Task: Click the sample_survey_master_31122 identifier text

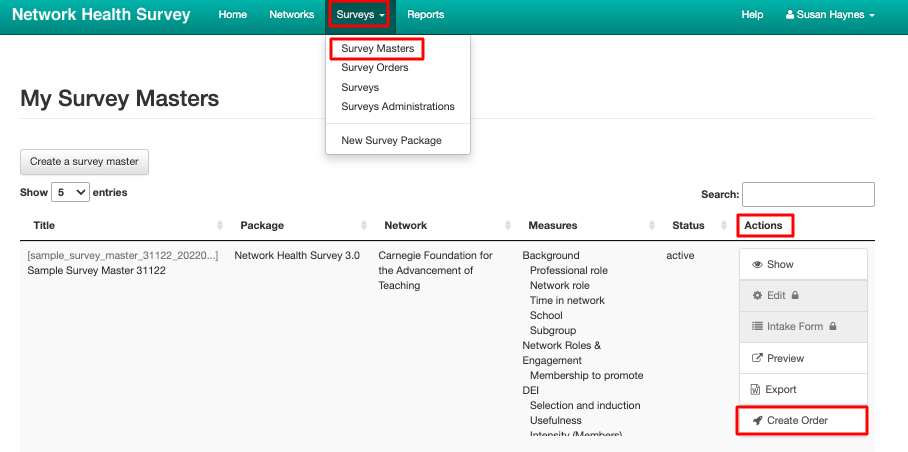Action: point(123,255)
